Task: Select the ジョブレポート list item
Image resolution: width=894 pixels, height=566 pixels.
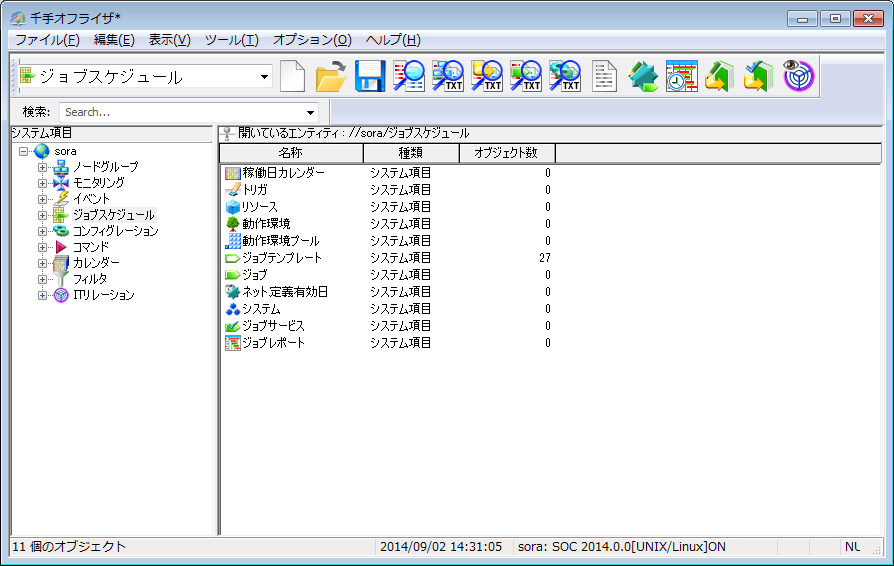Action: tap(273, 343)
